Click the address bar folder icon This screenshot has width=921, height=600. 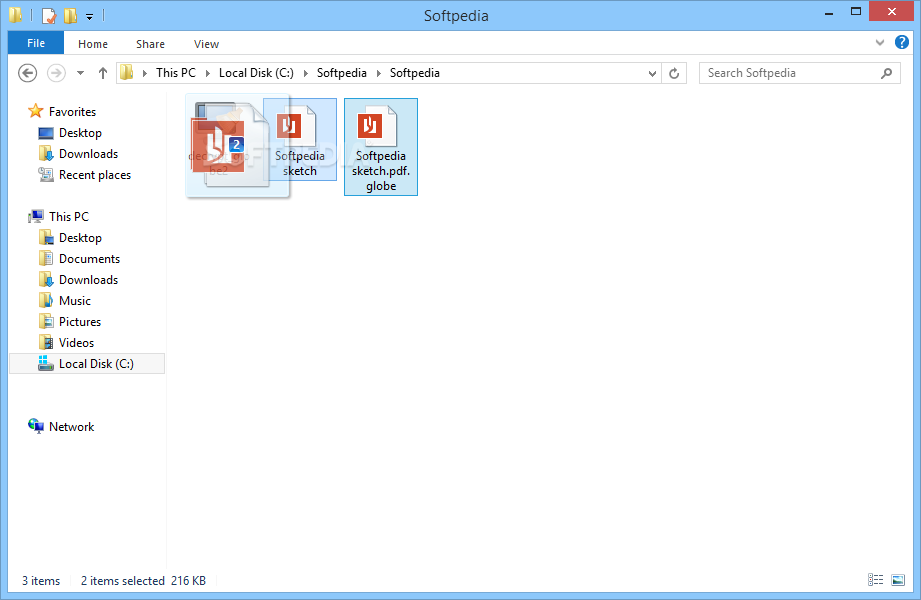click(127, 73)
